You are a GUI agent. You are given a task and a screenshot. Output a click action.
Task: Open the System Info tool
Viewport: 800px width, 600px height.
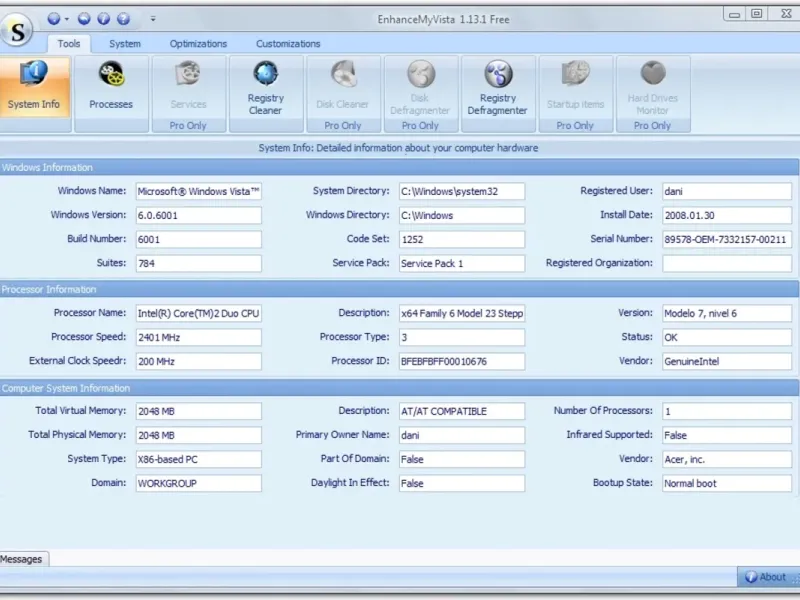tap(35, 86)
